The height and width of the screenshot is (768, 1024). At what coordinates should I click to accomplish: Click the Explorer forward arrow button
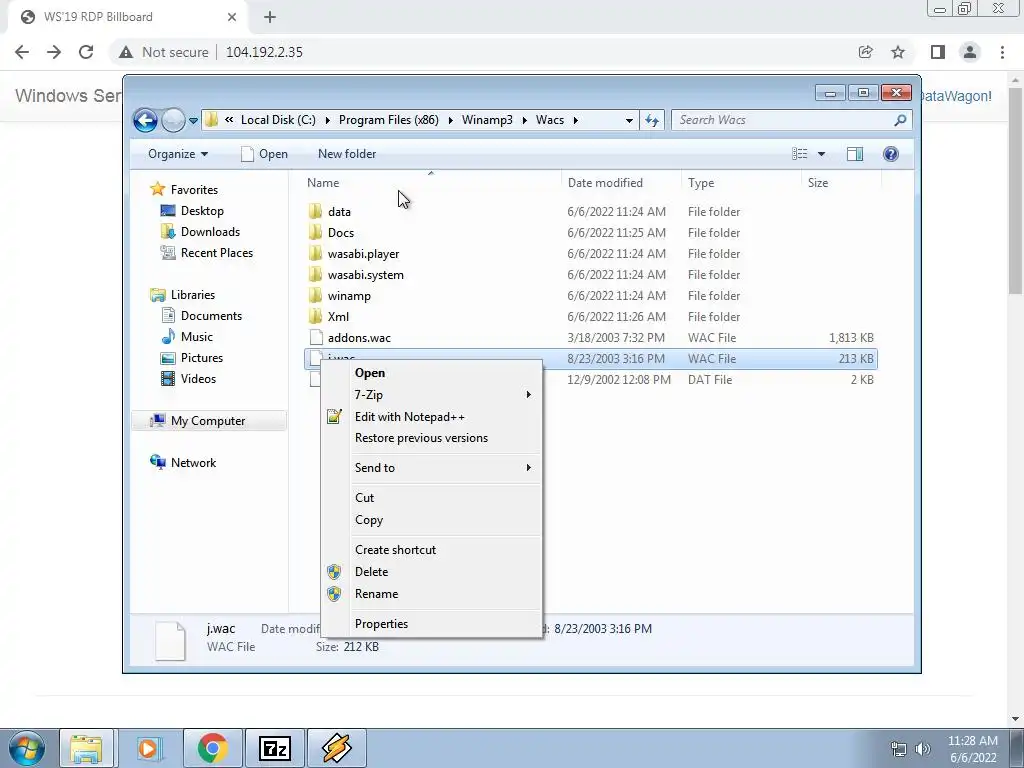point(173,120)
